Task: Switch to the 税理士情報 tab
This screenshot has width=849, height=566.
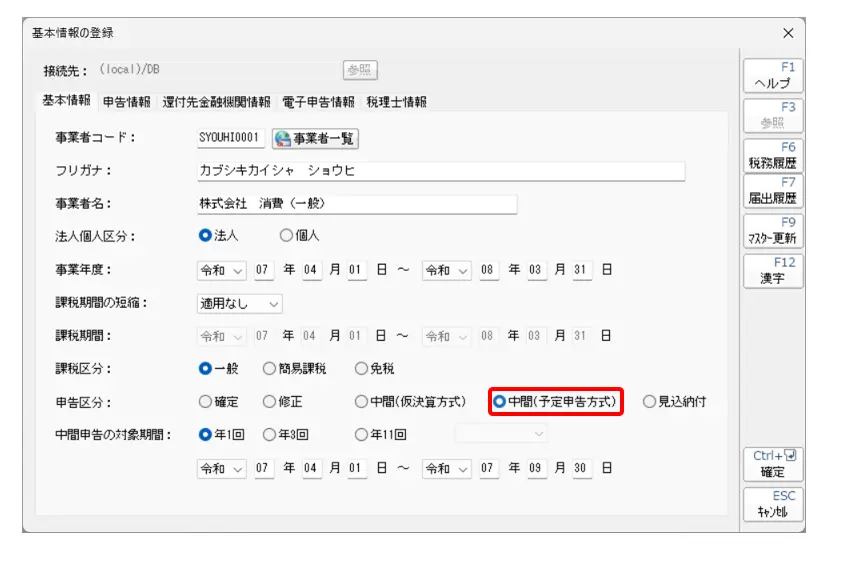Action: 396,102
